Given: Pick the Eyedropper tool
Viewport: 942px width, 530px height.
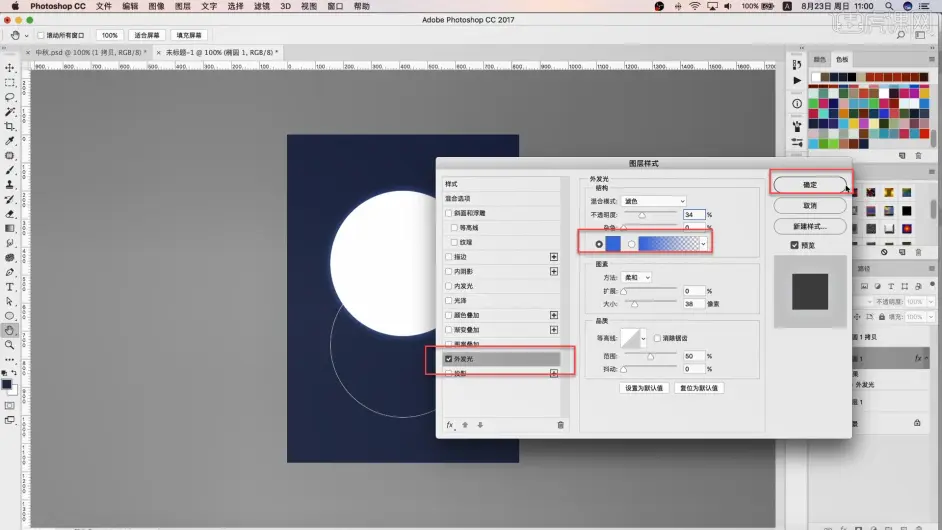Looking at the screenshot, I should [10, 141].
